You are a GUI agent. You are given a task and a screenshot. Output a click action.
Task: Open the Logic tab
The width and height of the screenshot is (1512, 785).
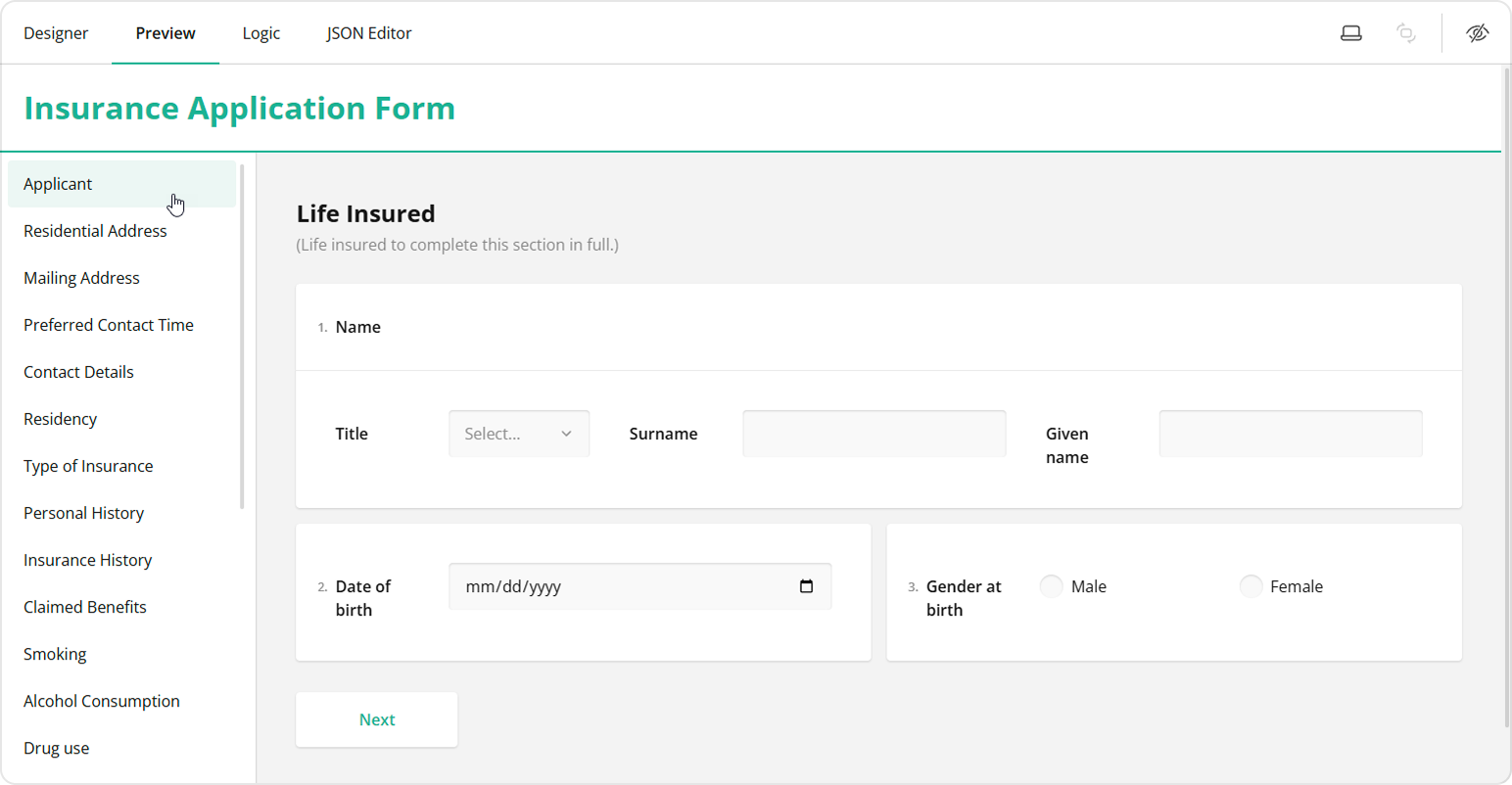point(260,33)
